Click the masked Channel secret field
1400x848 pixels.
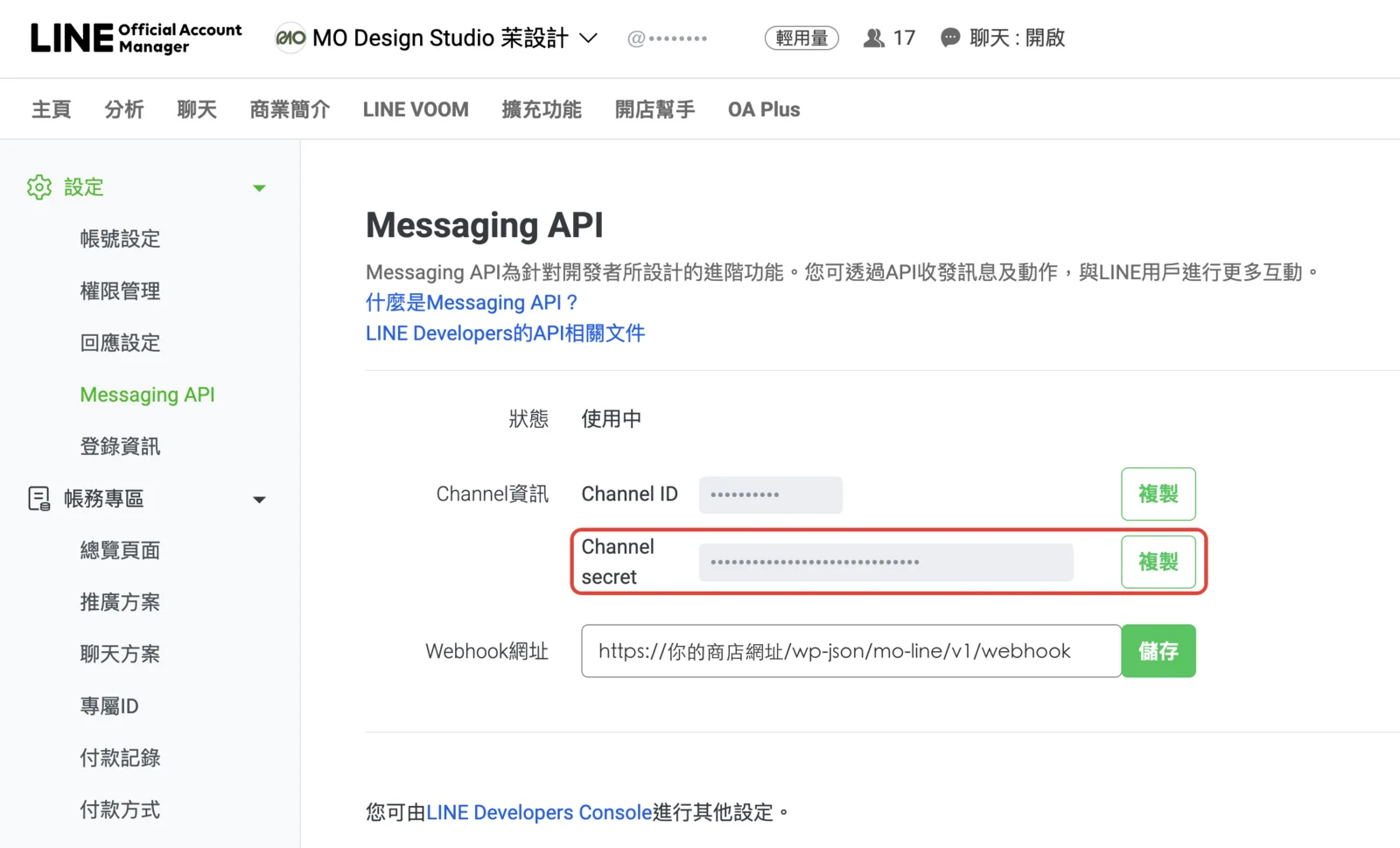tap(885, 562)
